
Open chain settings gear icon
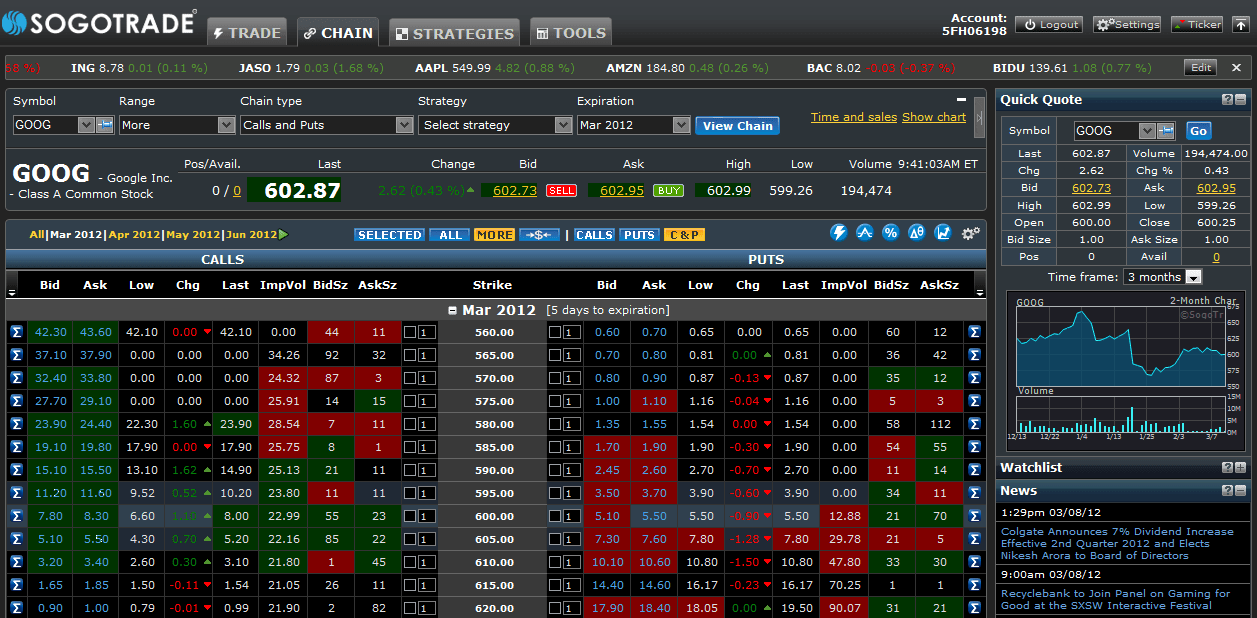pos(970,234)
